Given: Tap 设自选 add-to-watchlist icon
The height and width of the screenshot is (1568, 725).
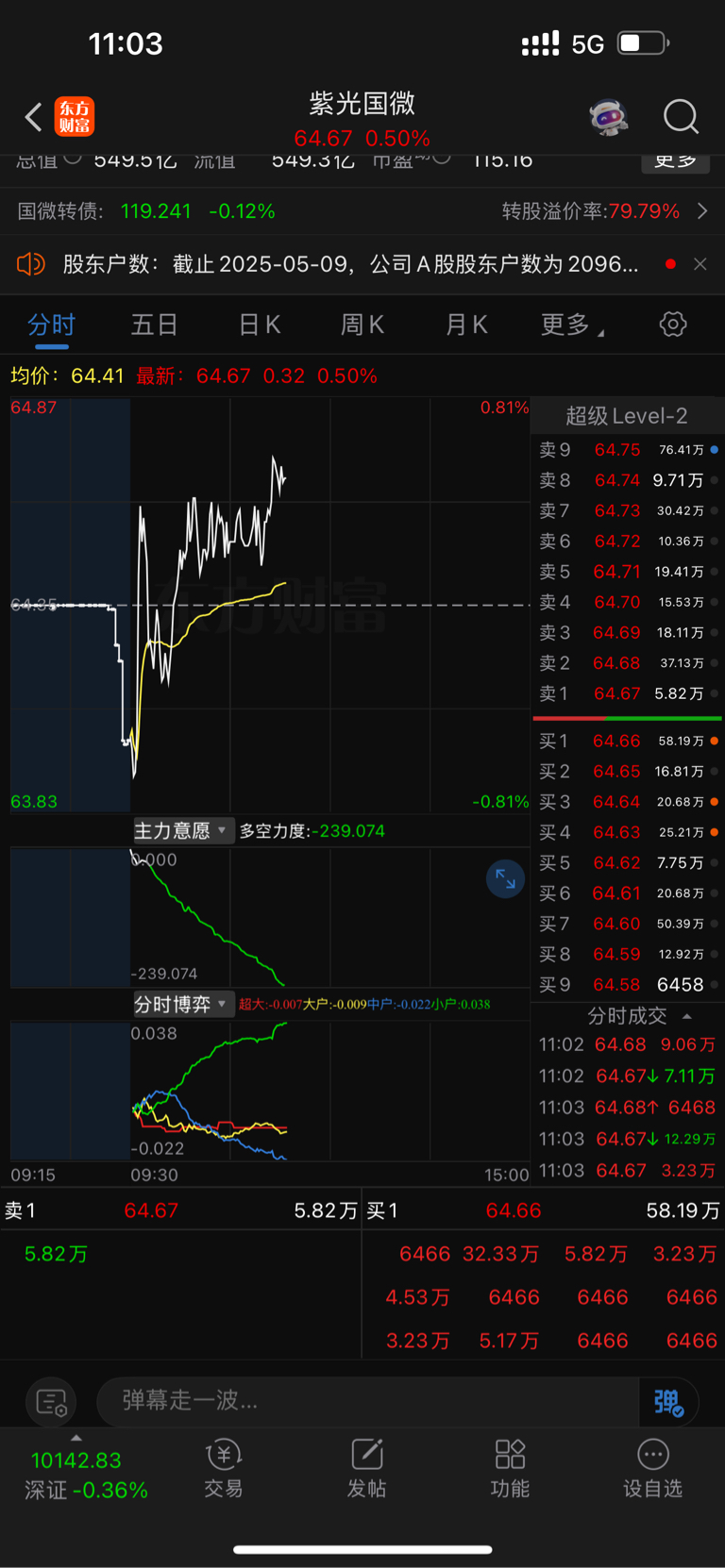Looking at the screenshot, I should (x=652, y=1468).
